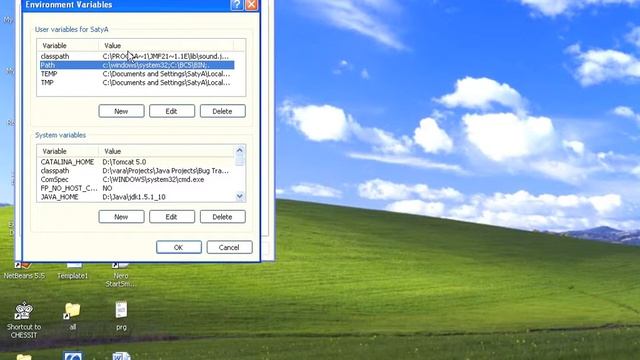The width and height of the screenshot is (640, 360).
Task: Select the ComSpec system variable
Action: pos(137,180)
